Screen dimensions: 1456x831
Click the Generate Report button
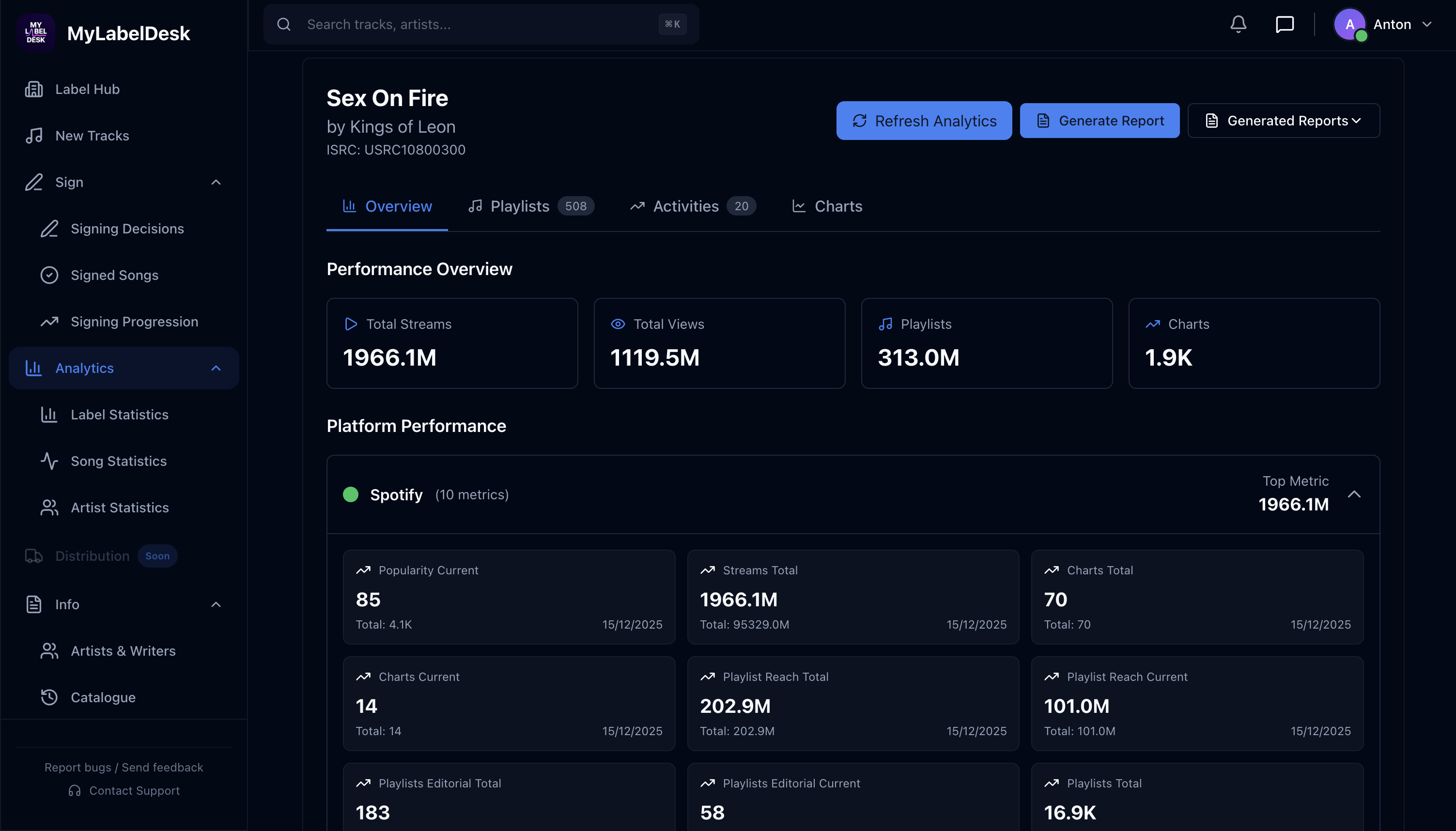[x=1100, y=121]
